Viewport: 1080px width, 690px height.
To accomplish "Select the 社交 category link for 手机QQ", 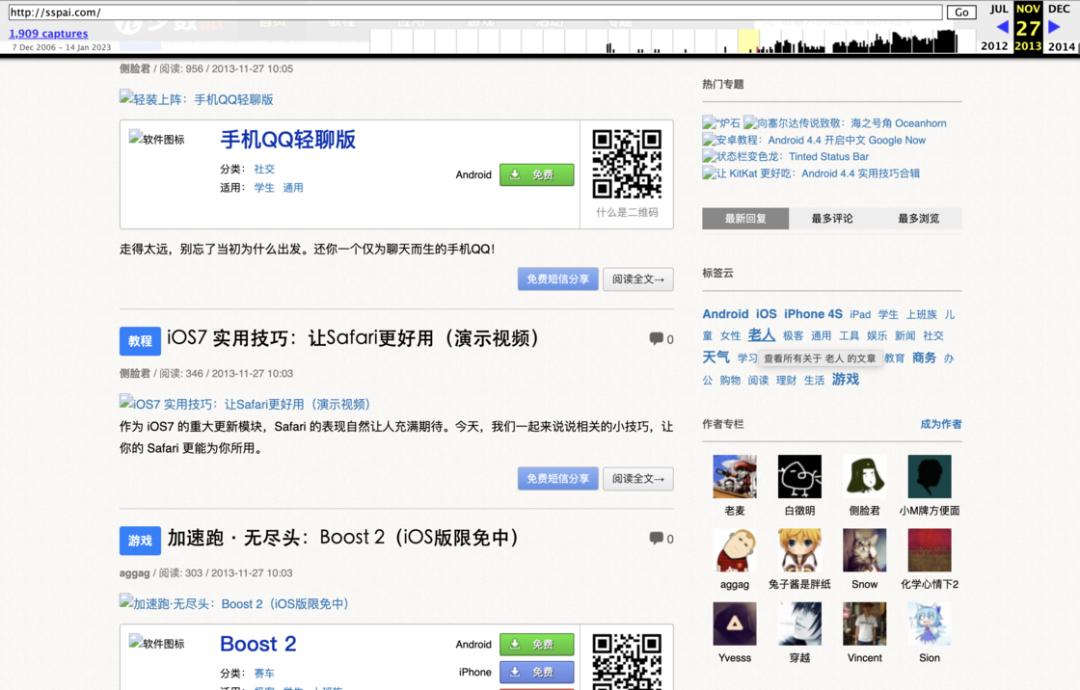I will 264,169.
